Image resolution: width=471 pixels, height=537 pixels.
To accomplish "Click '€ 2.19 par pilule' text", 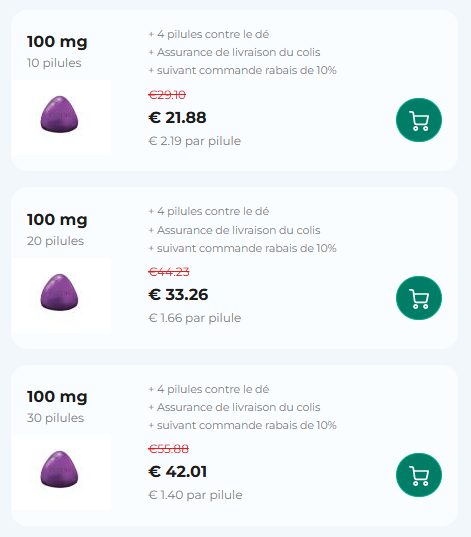I will tap(195, 141).
